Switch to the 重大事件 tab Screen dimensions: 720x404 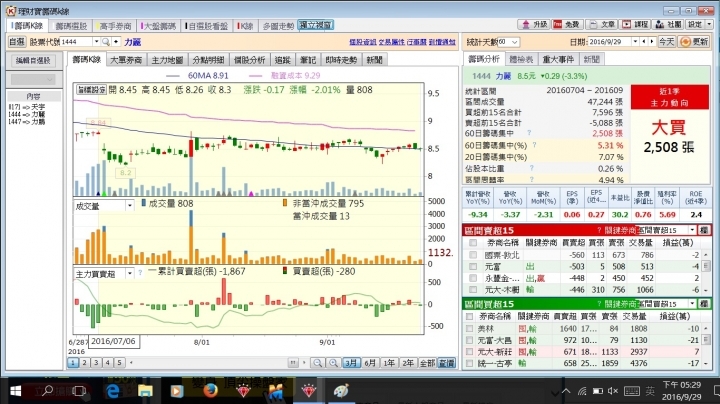(x=558, y=59)
